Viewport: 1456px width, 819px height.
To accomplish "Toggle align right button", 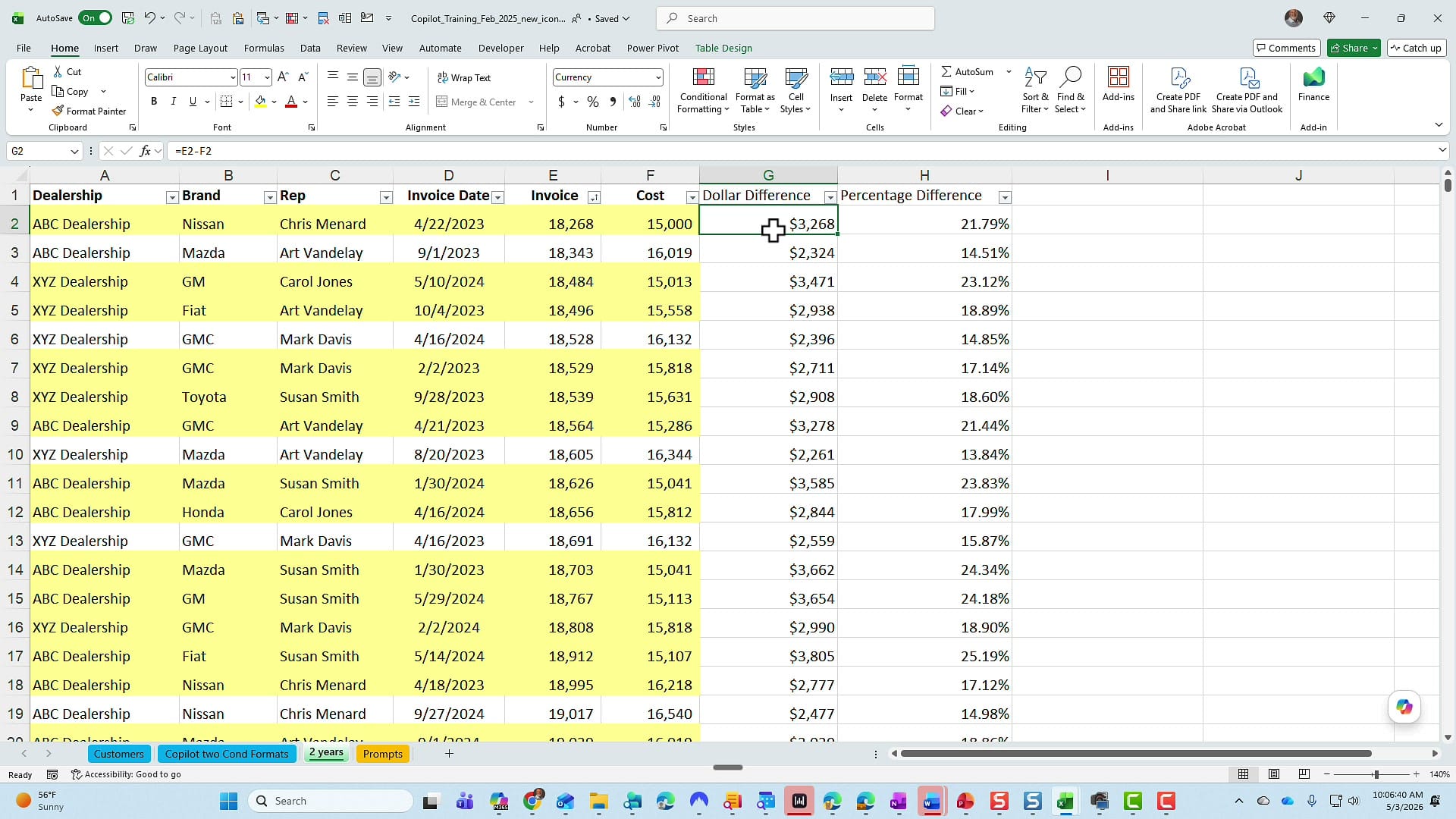I will point(372,102).
